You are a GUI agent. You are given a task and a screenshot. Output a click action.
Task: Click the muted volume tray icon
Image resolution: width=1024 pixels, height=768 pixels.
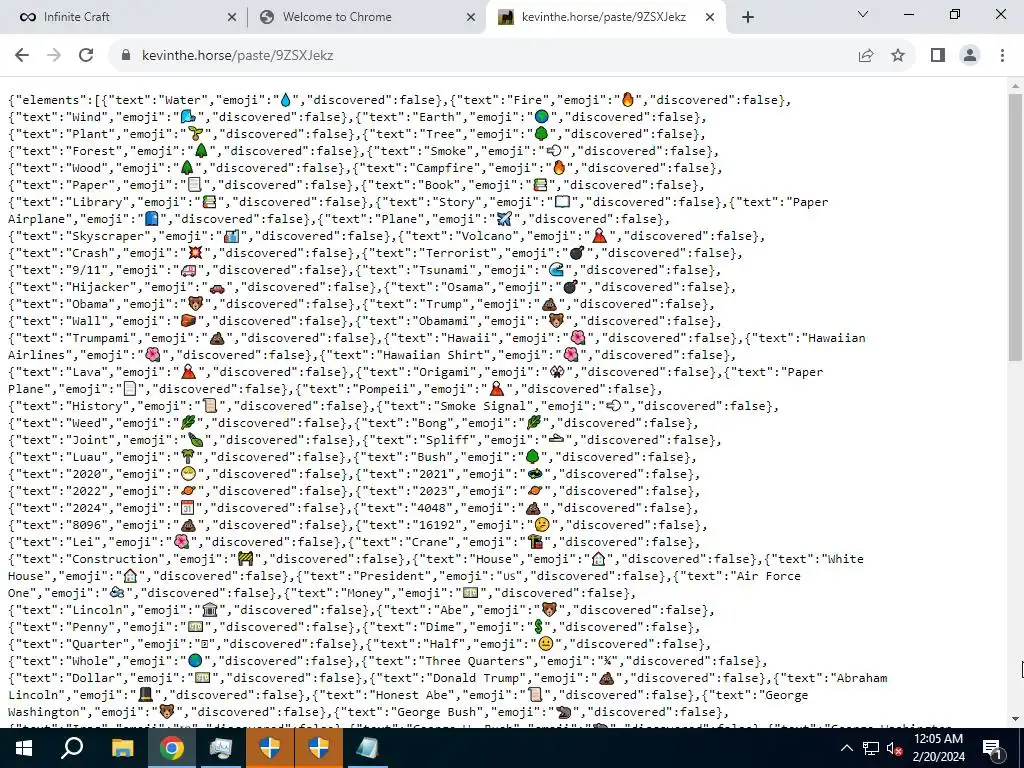click(x=894, y=748)
